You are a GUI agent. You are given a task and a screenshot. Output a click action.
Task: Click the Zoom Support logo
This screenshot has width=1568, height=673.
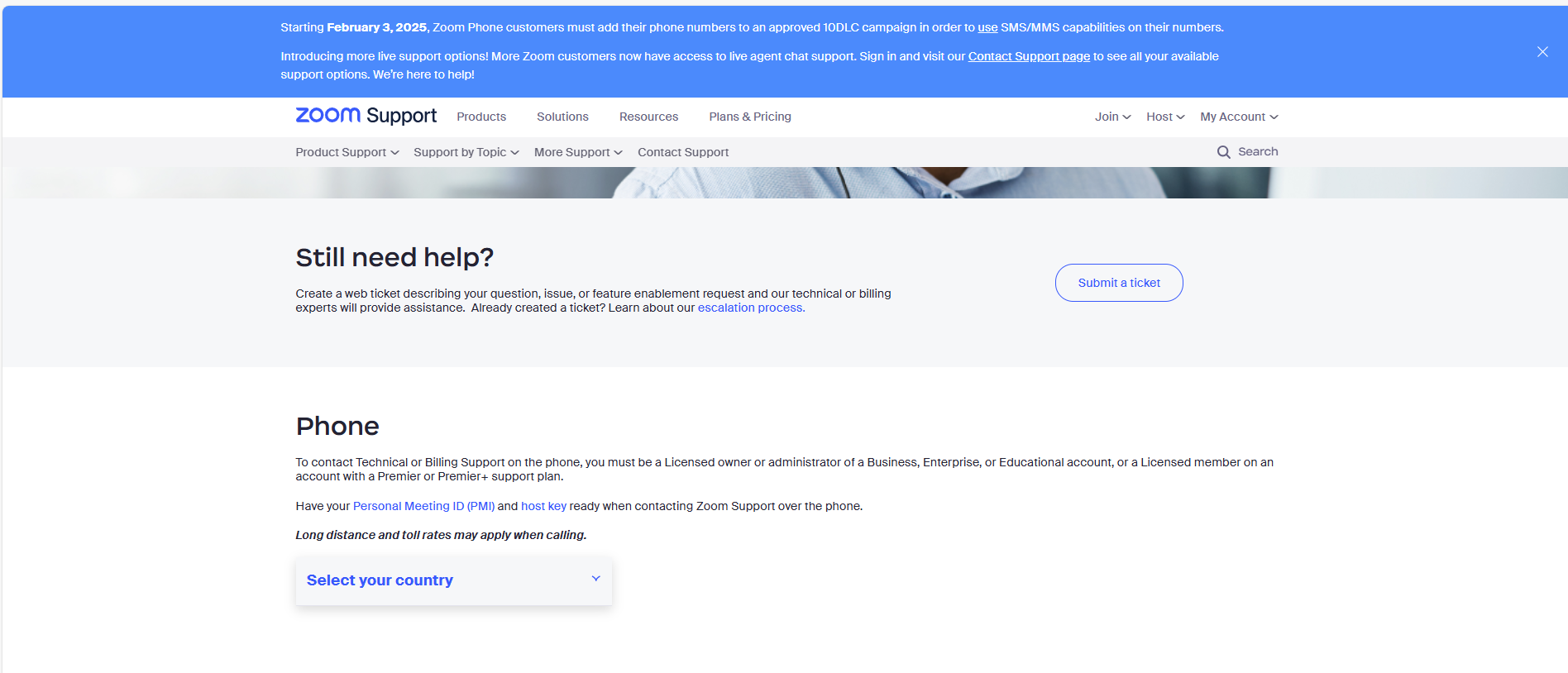tap(366, 116)
